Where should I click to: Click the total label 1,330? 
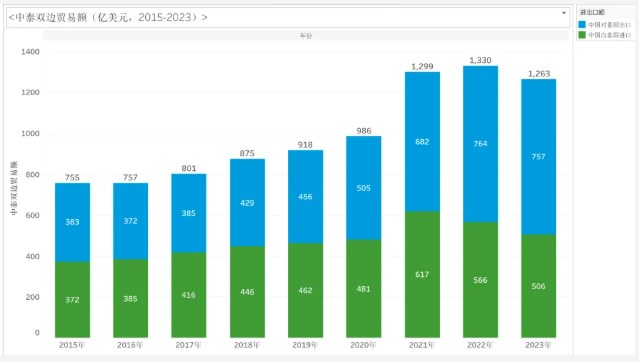(x=480, y=60)
